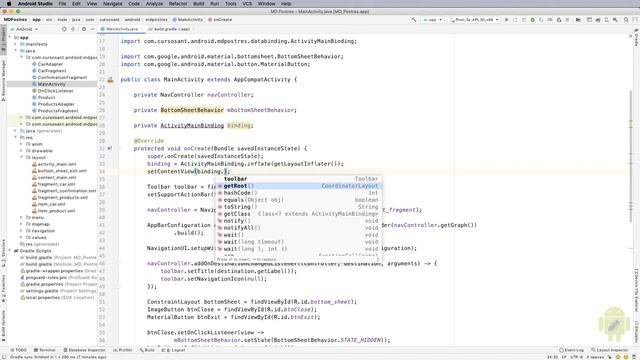Open the Build tool window at bottom

click(147, 350)
